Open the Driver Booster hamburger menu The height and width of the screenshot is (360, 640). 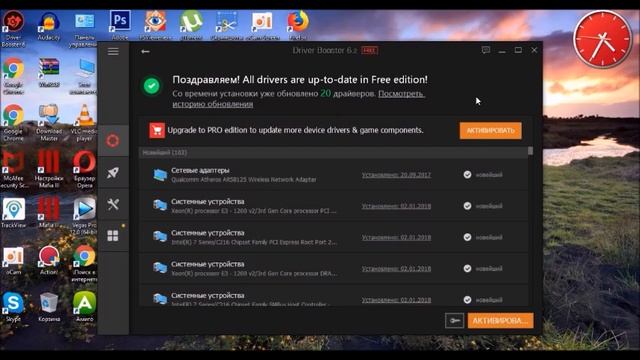pos(113,51)
